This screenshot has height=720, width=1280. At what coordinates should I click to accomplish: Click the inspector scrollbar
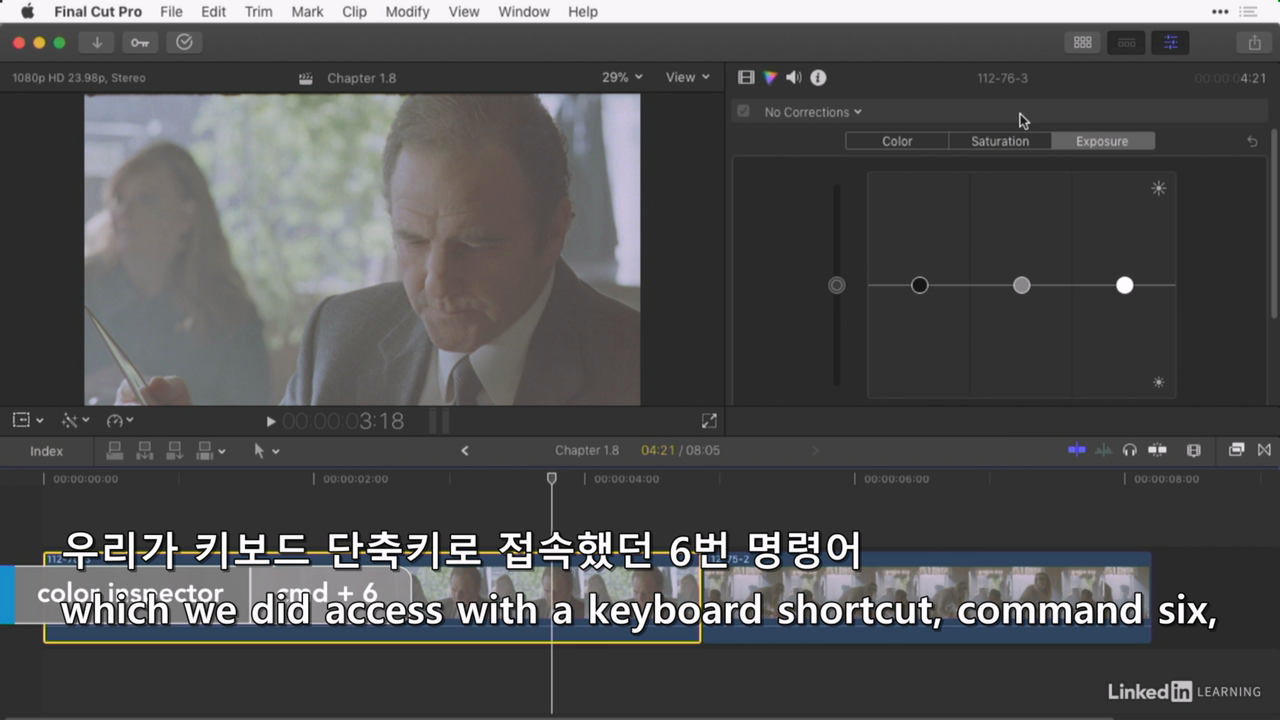[1273, 225]
